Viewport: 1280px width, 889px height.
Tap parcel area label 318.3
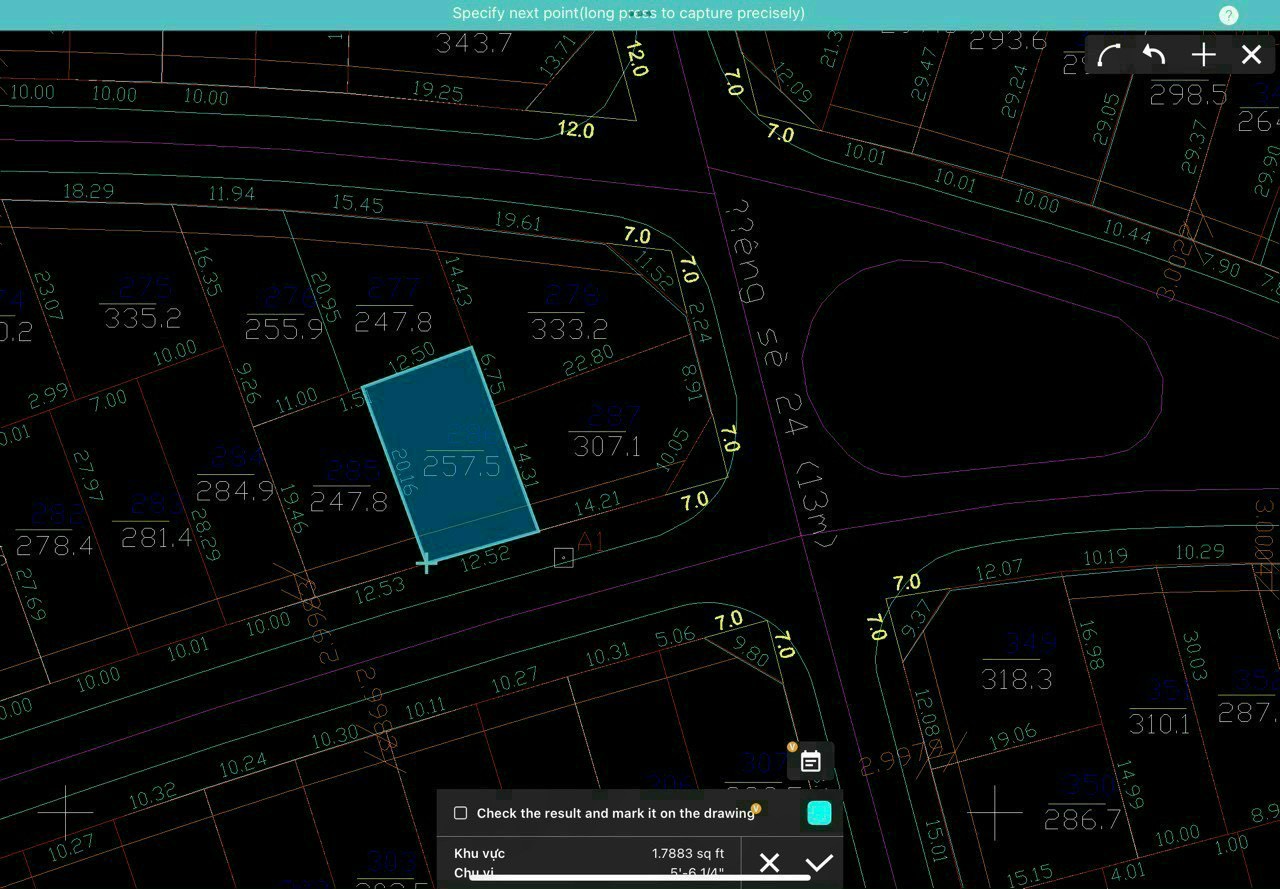(1016, 679)
